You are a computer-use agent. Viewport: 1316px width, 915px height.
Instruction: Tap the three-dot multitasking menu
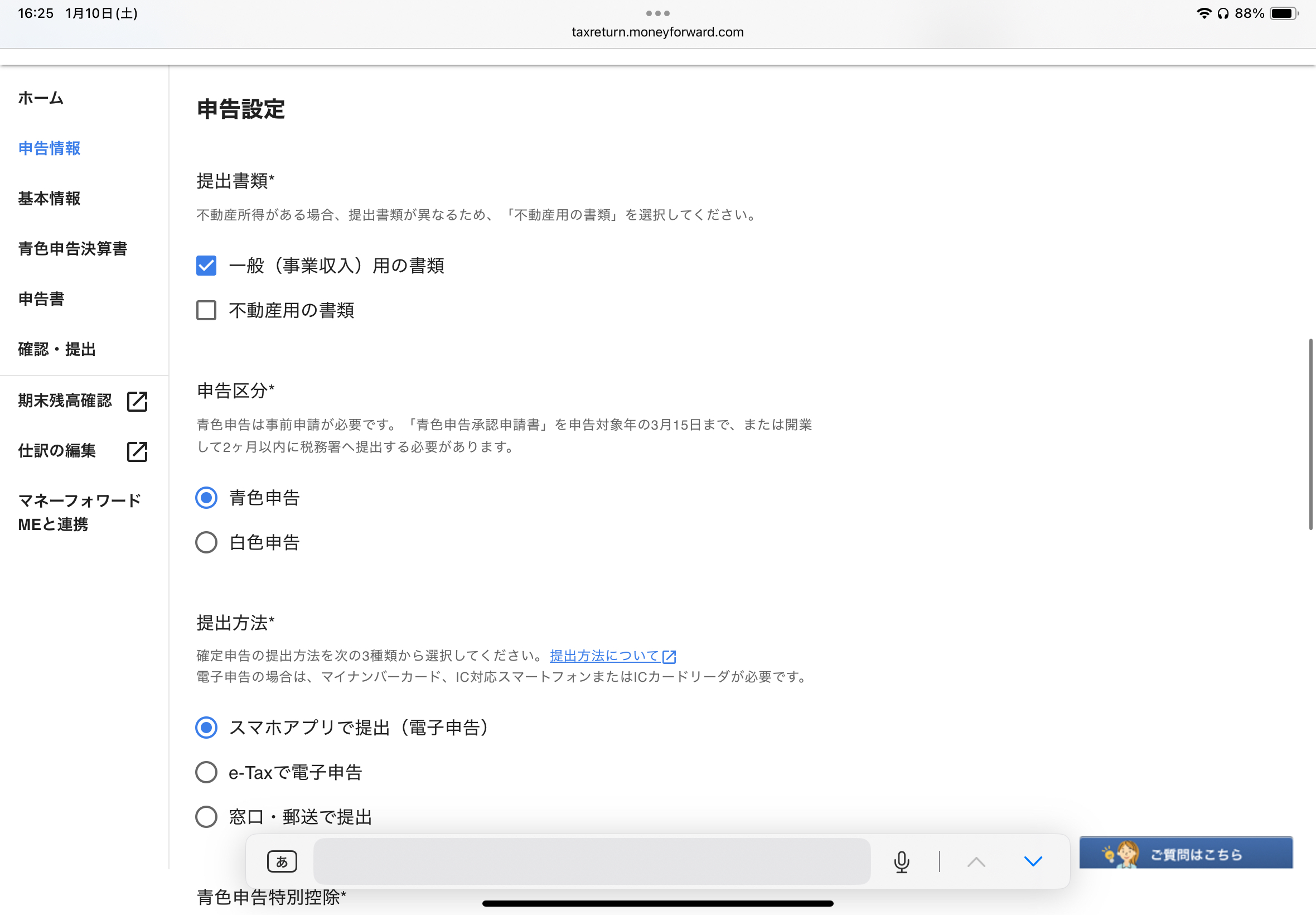(657, 13)
